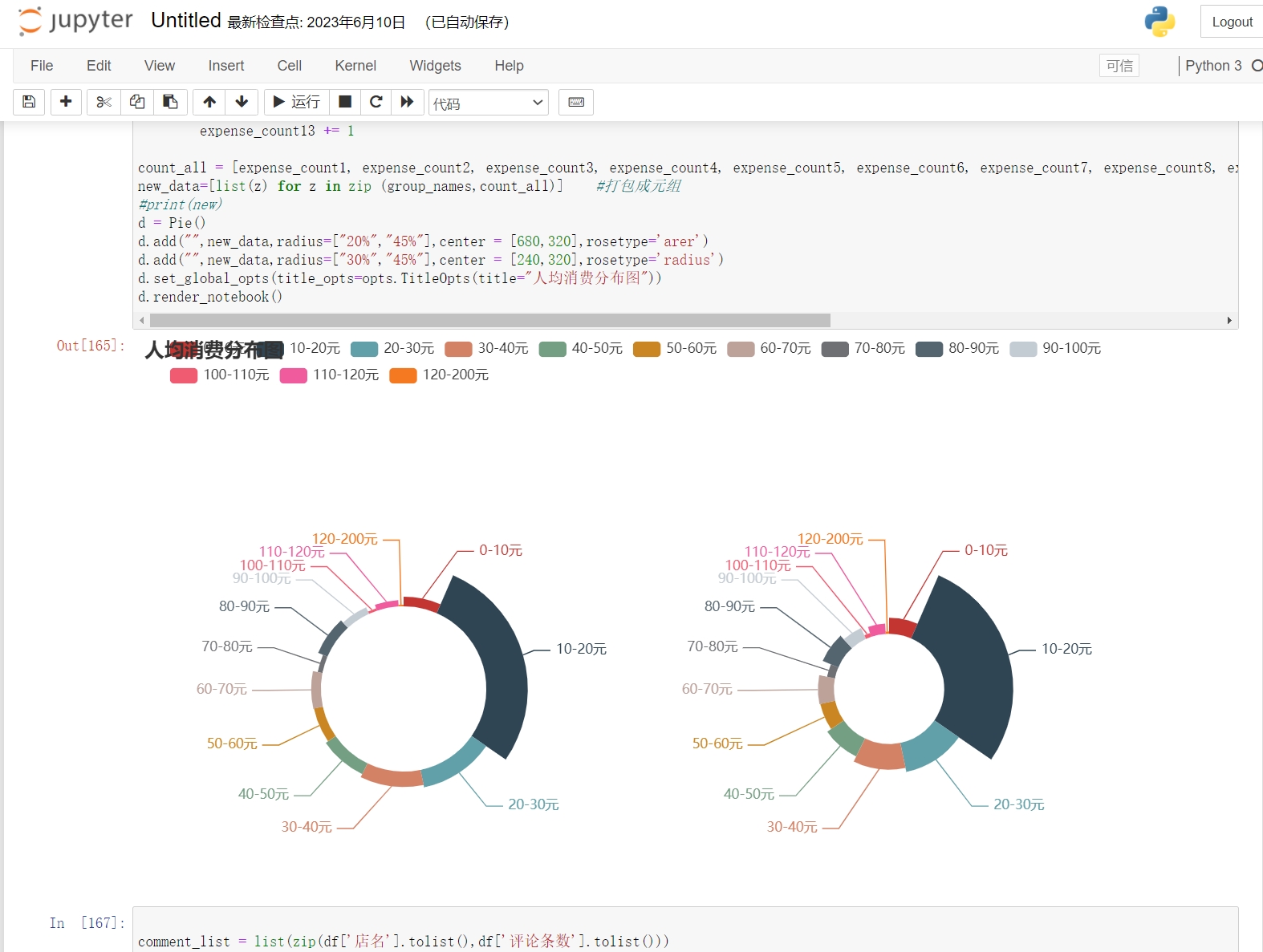This screenshot has height=952, width=1263.
Task: Click the Python logo icon
Action: tap(1159, 22)
